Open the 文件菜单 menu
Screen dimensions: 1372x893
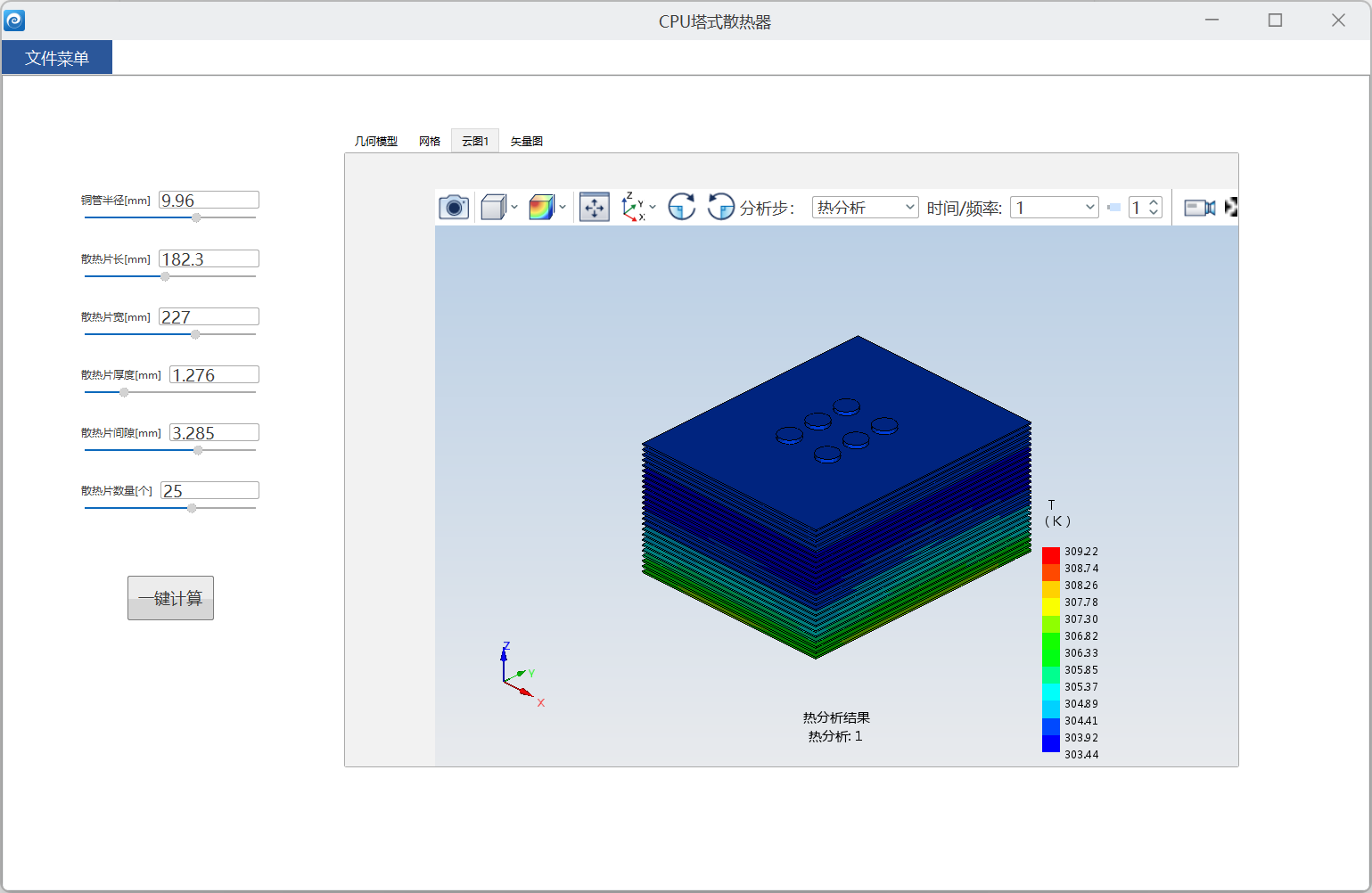coord(57,58)
